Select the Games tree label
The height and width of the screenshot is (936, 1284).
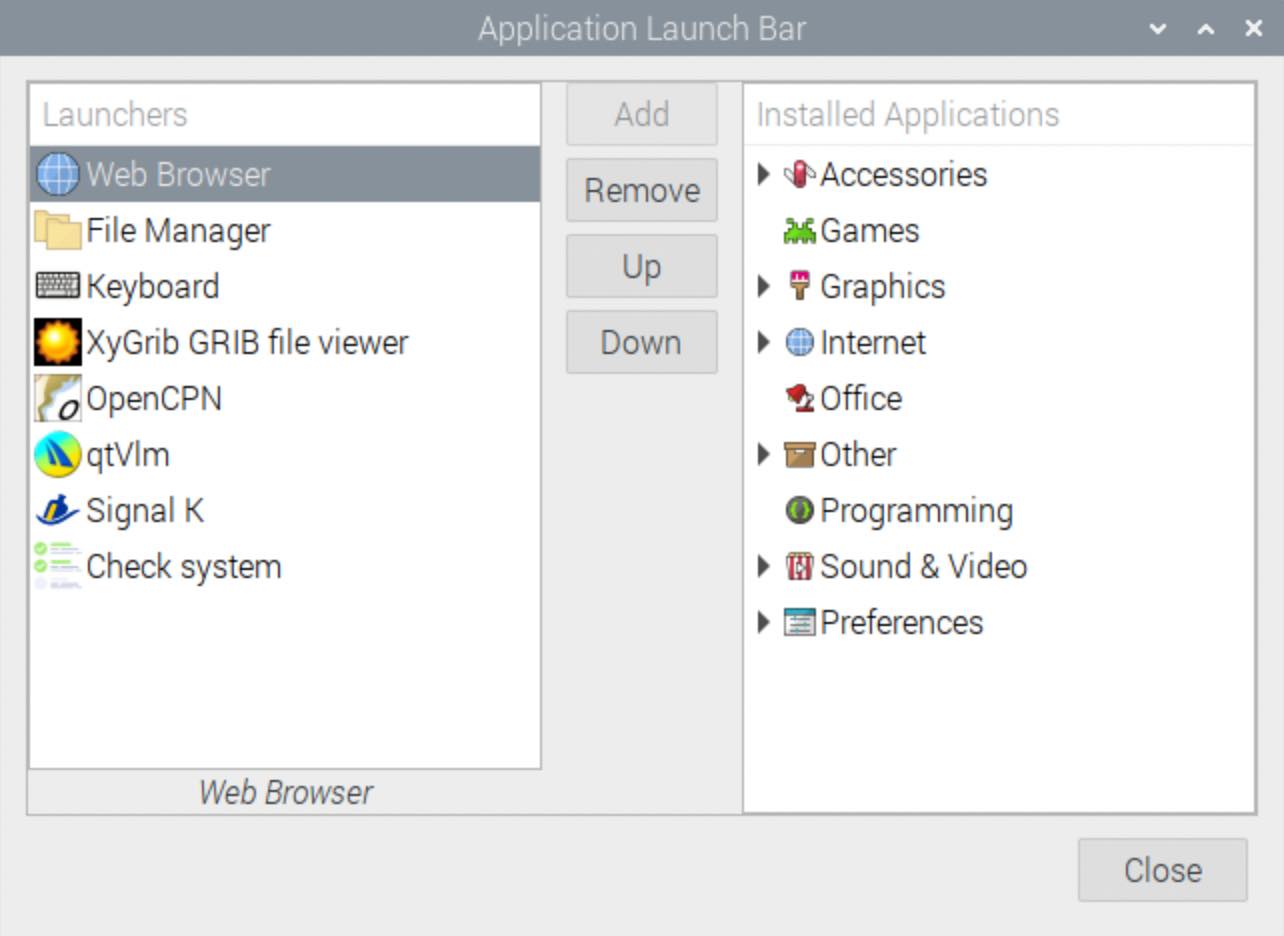(870, 230)
